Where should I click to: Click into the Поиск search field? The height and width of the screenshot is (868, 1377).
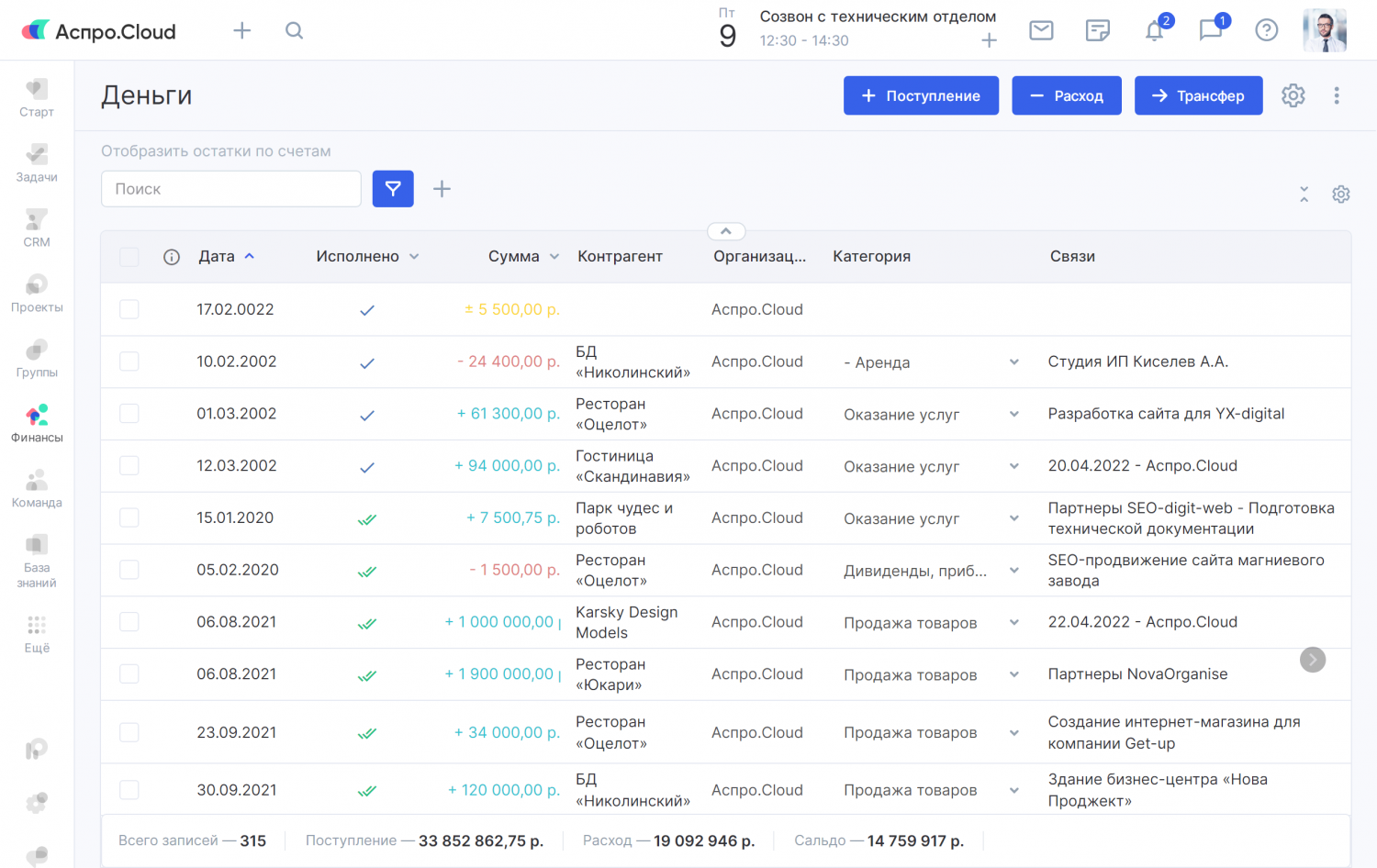230,189
